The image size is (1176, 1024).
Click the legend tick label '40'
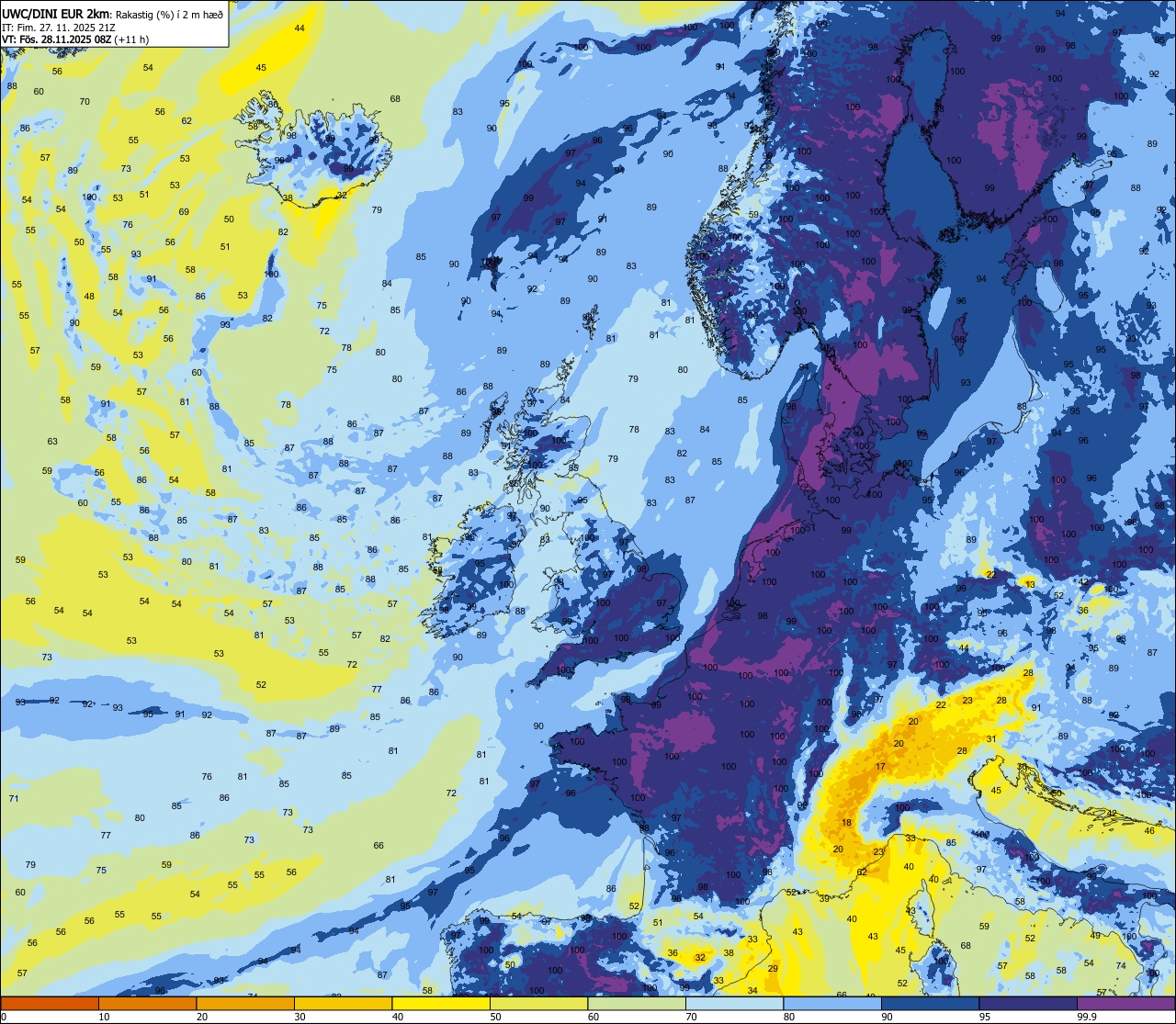(x=399, y=1017)
